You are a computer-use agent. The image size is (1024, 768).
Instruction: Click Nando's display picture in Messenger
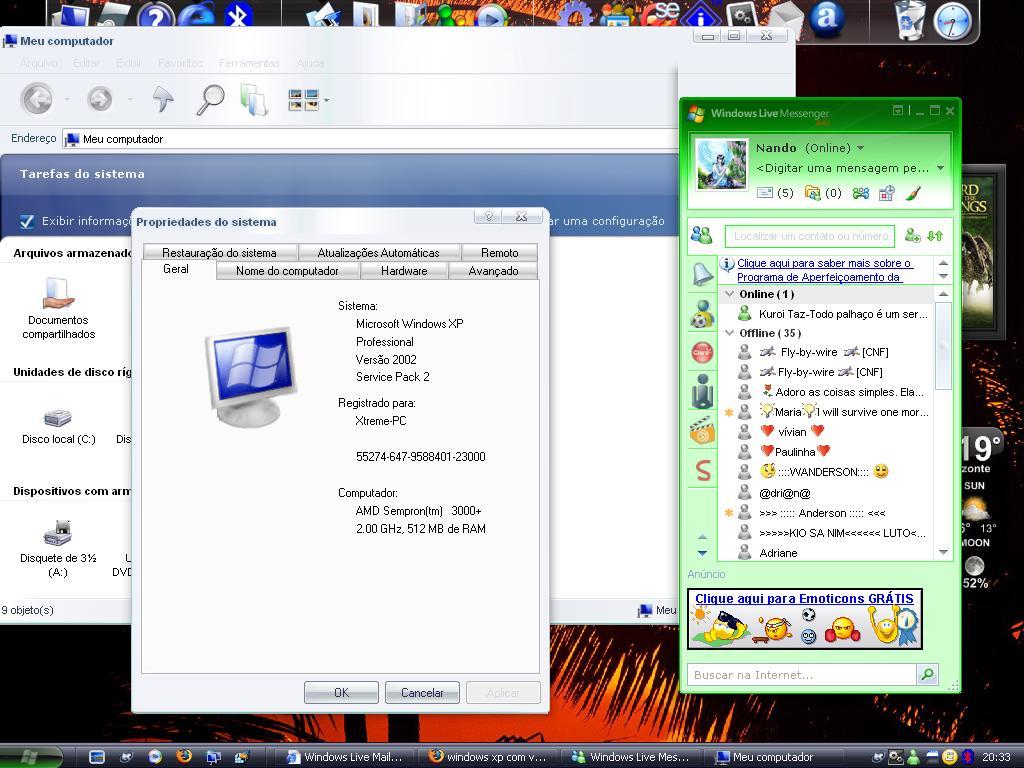(x=722, y=165)
